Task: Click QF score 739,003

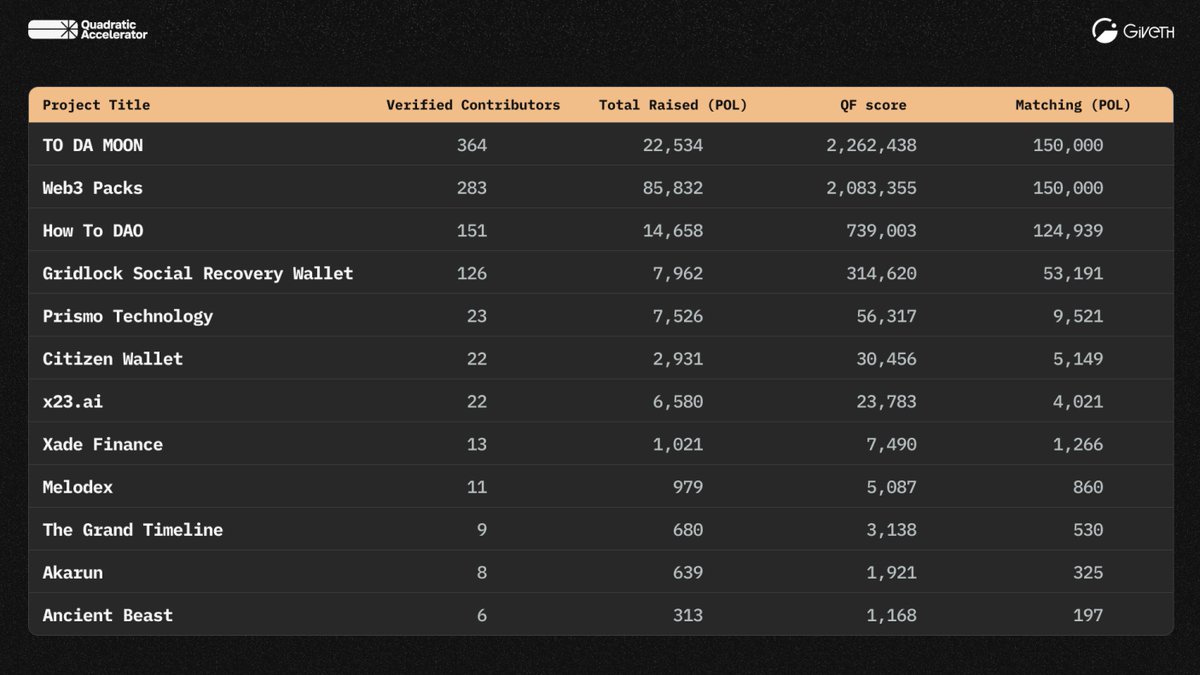Action: click(x=881, y=231)
